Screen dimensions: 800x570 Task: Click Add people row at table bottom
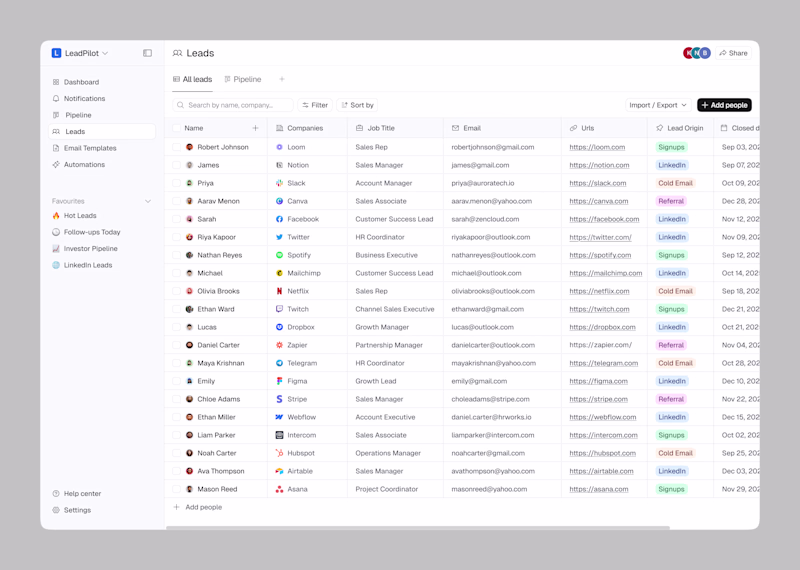click(x=198, y=507)
